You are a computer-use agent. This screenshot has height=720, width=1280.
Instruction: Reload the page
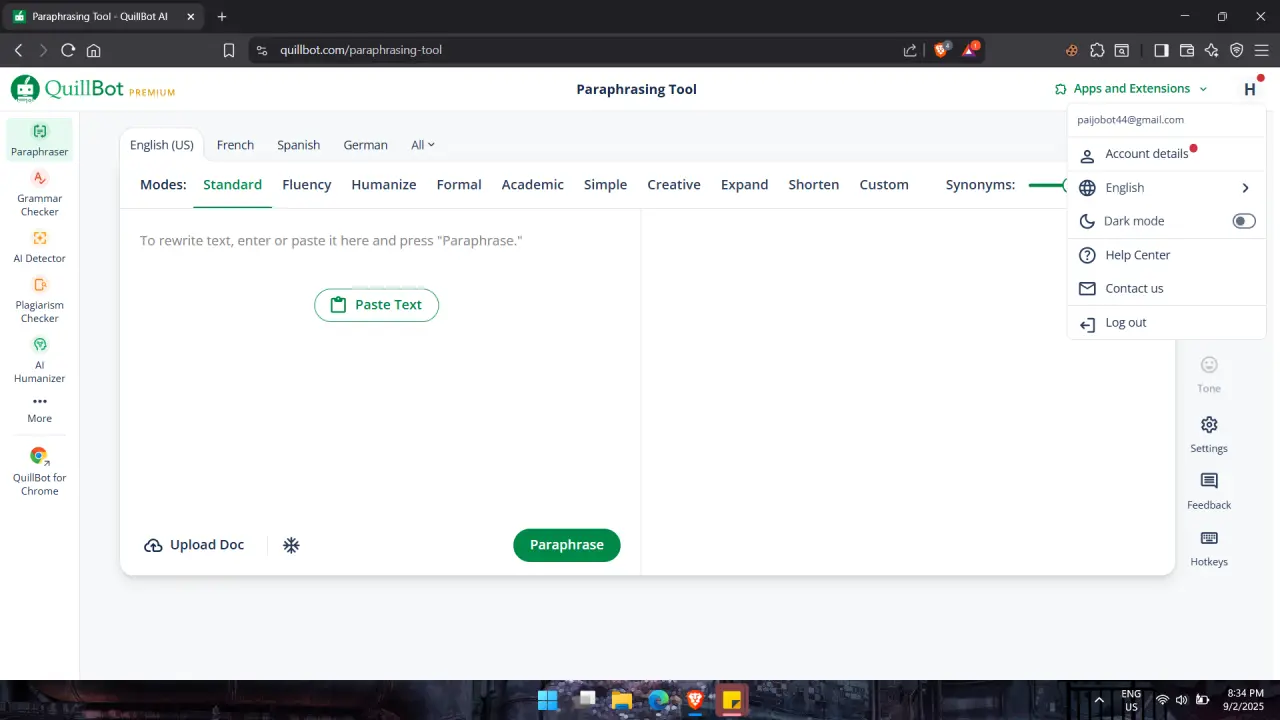pos(68,50)
